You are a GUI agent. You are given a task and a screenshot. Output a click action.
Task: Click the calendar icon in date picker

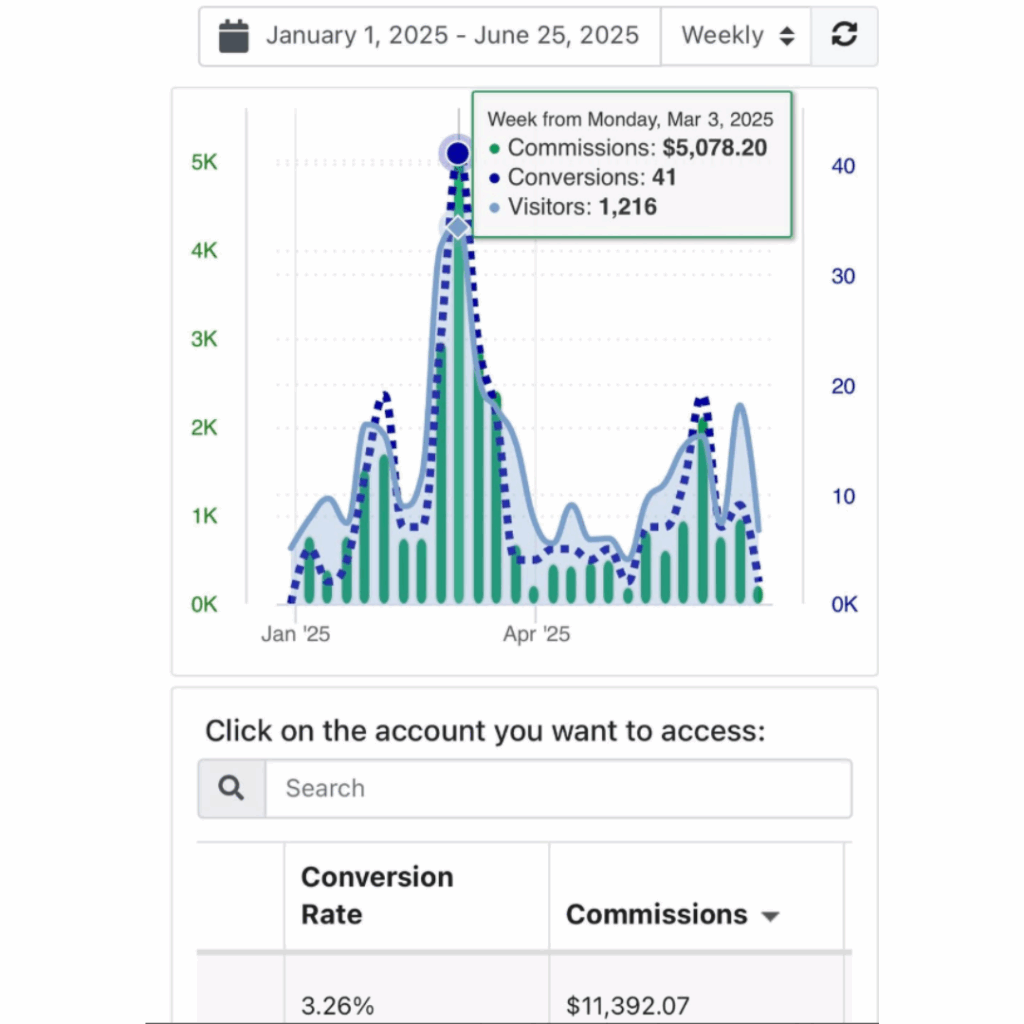[233, 36]
